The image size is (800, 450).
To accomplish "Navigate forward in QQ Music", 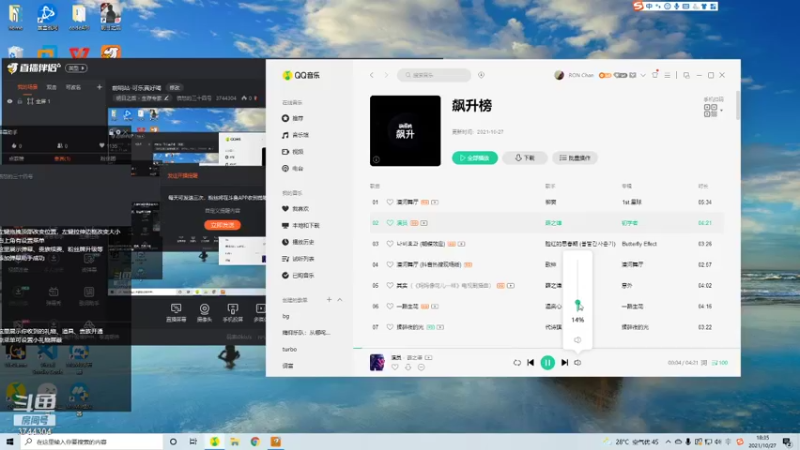I will point(386,75).
